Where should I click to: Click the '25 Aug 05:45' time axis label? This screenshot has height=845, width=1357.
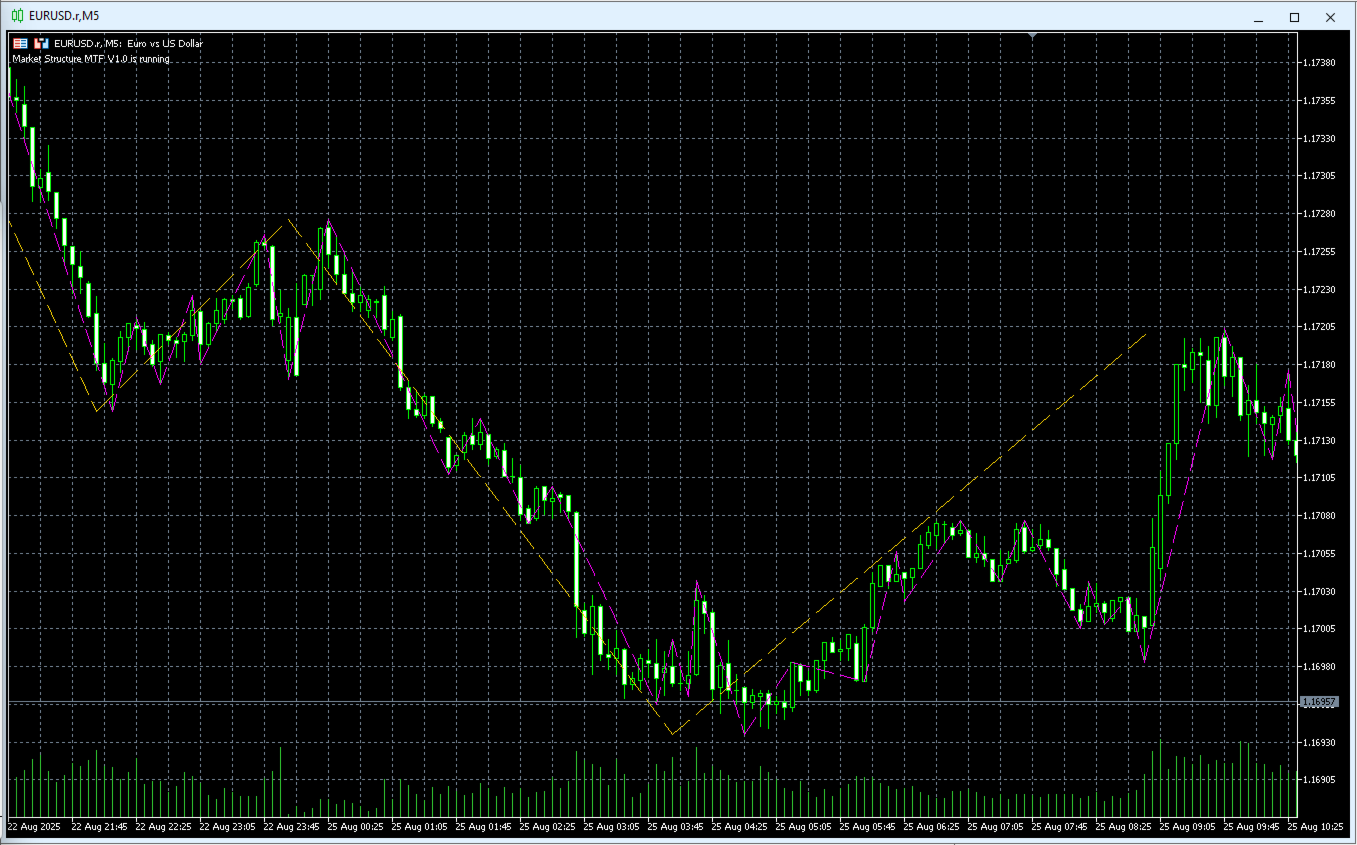tap(867, 827)
